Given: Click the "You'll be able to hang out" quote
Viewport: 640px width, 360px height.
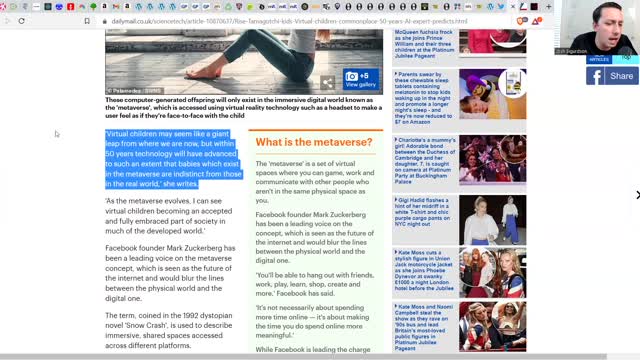Looking at the screenshot, I should tap(315, 284).
